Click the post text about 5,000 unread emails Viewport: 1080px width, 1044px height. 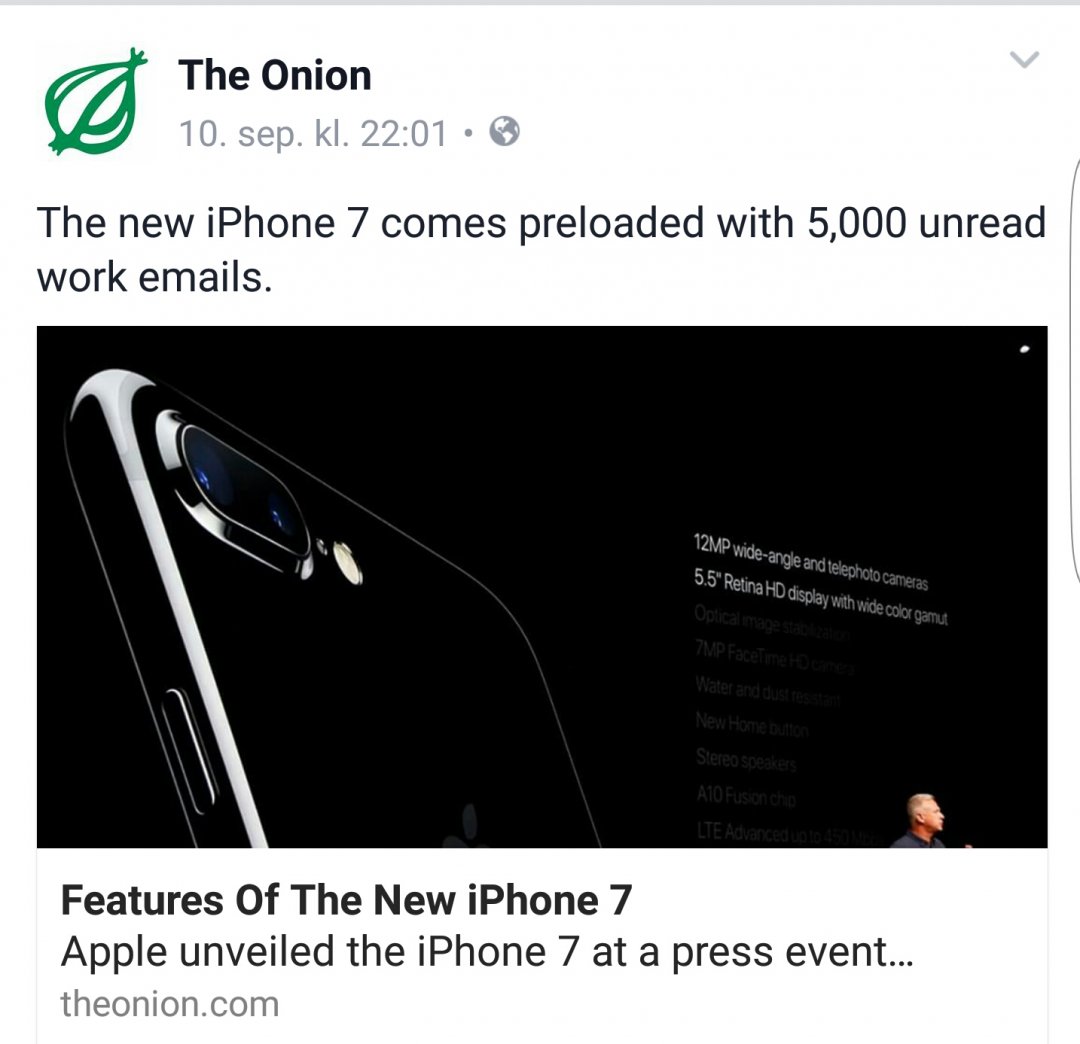[x=540, y=248]
